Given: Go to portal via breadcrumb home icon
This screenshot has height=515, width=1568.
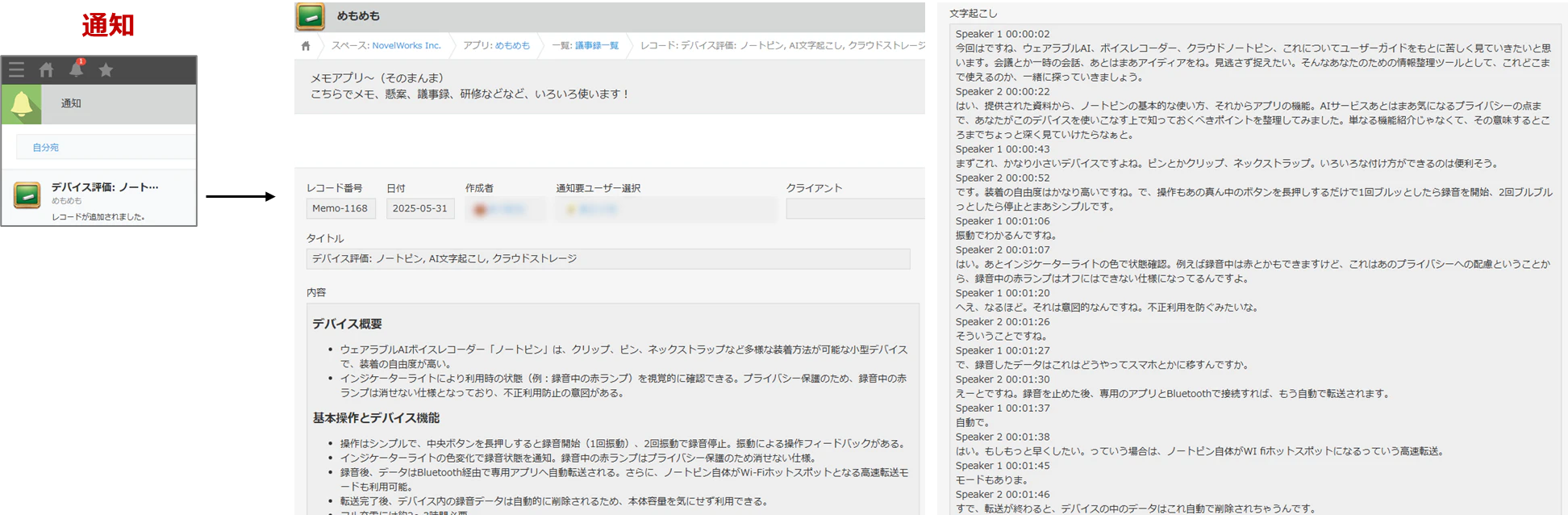Looking at the screenshot, I should click(306, 46).
